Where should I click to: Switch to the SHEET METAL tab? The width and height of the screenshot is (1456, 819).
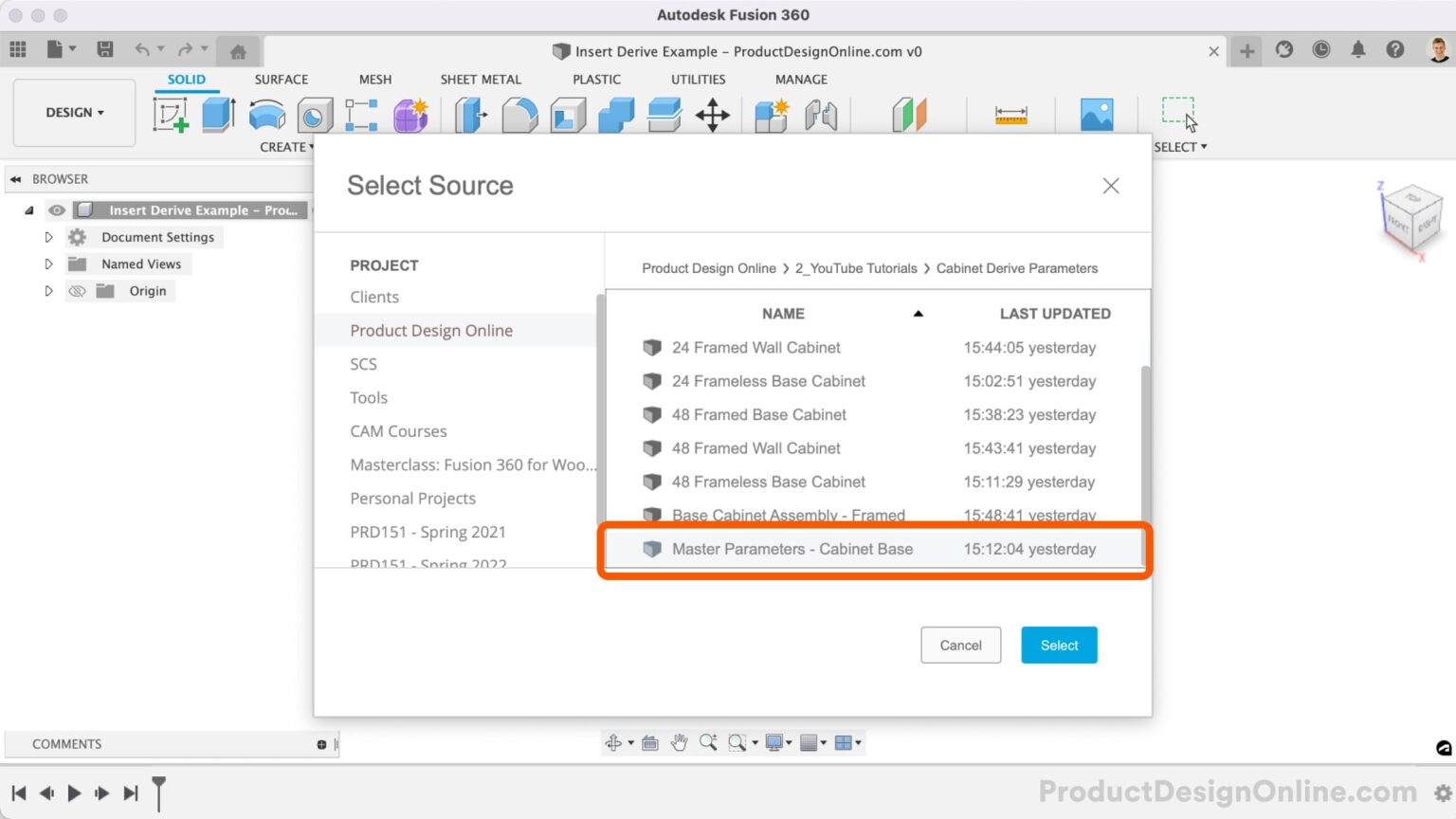pyautogui.click(x=480, y=80)
